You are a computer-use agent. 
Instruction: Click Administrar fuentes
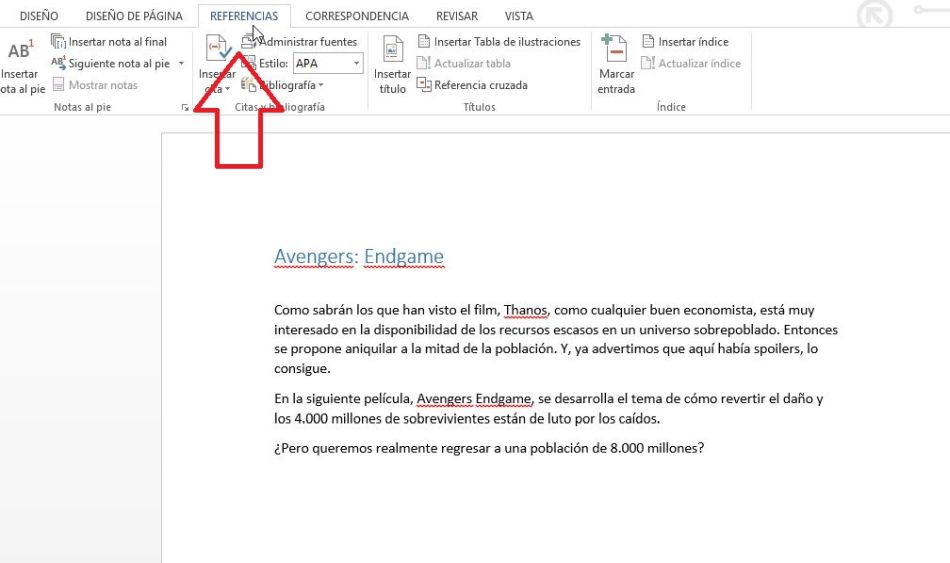(299, 42)
